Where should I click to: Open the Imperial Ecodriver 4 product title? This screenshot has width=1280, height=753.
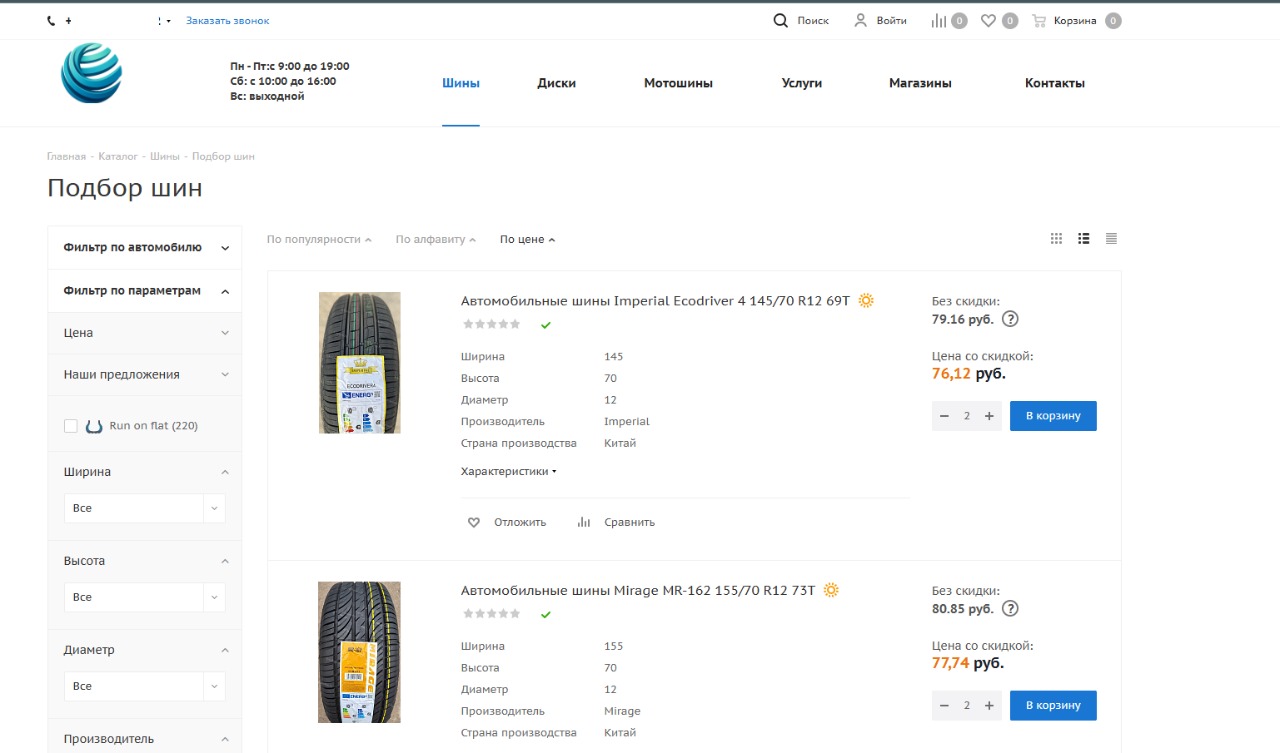point(655,301)
